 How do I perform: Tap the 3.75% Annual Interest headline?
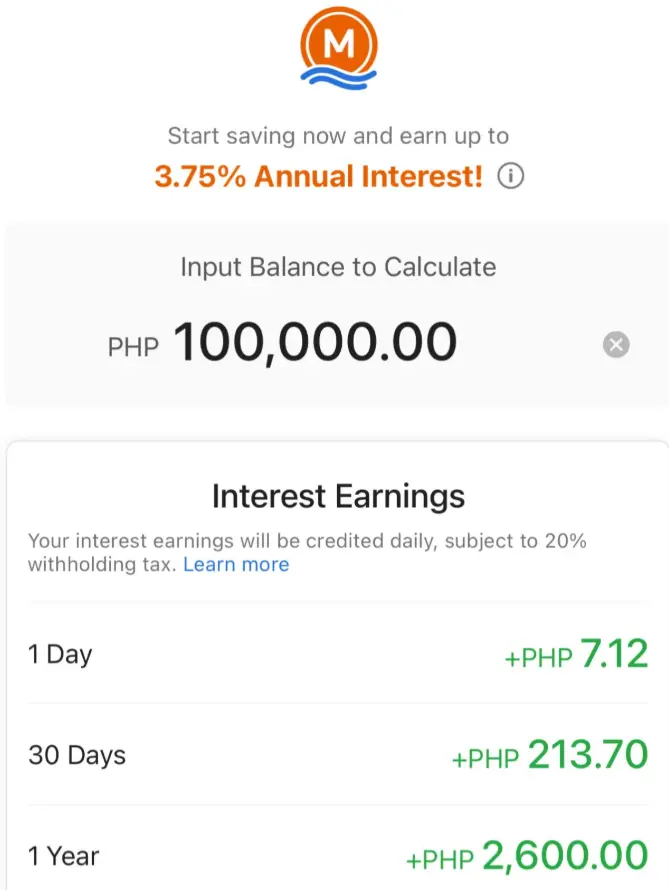pyautogui.click(x=319, y=176)
